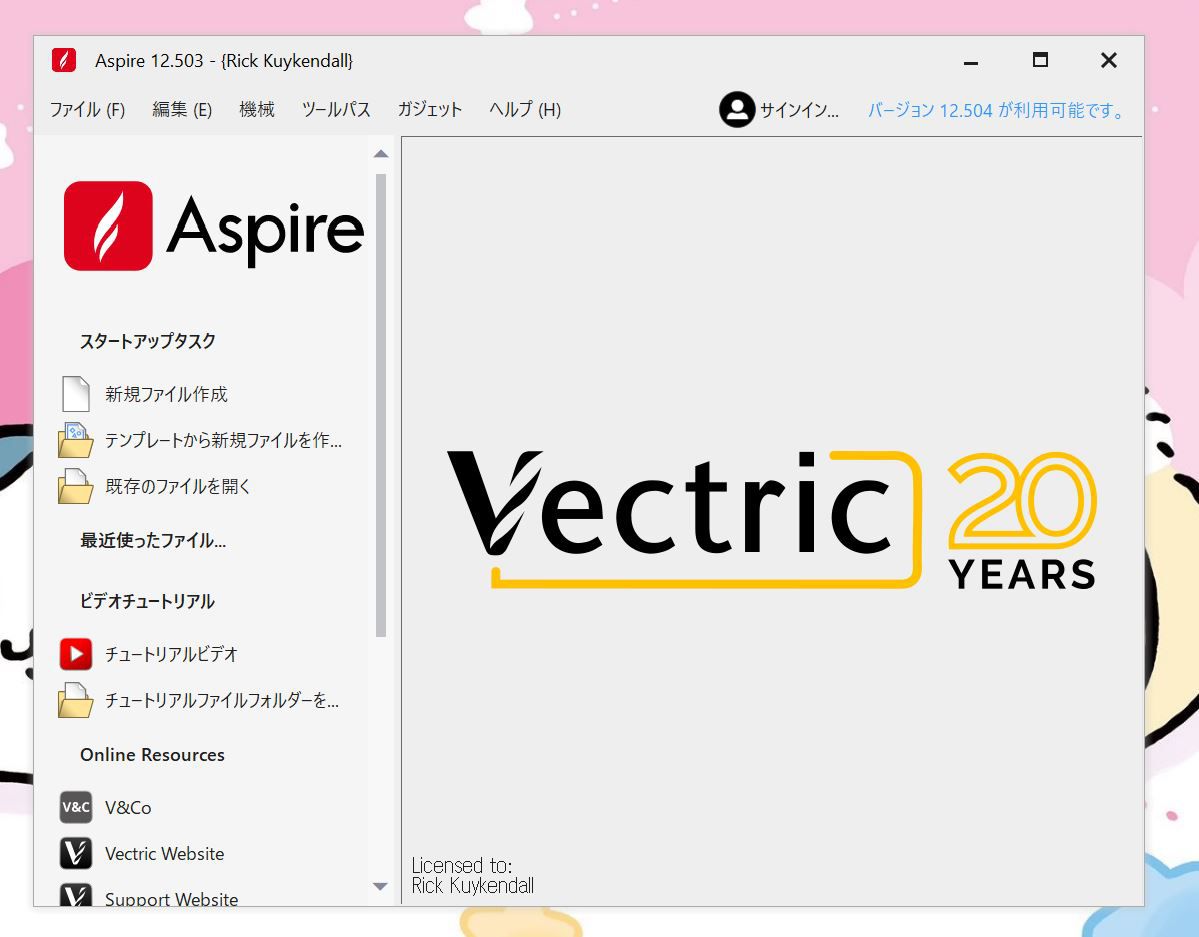This screenshot has width=1199, height=937.
Task: Click the サインイン... label
Action: tap(799, 110)
